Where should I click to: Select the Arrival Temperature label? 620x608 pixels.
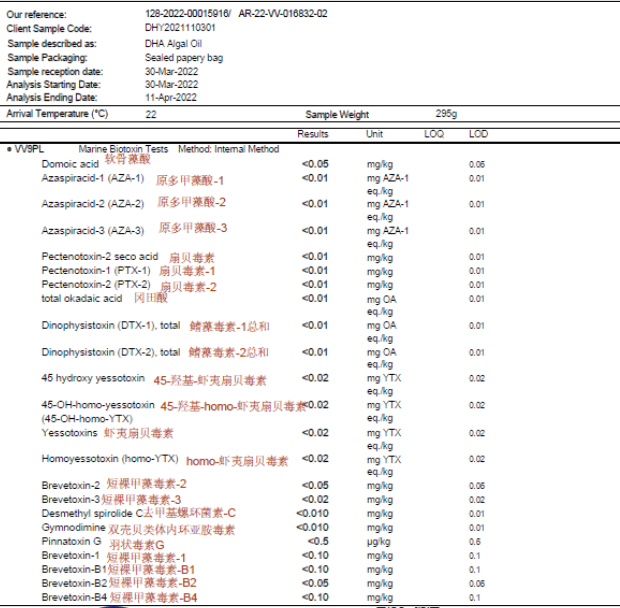(x=57, y=115)
